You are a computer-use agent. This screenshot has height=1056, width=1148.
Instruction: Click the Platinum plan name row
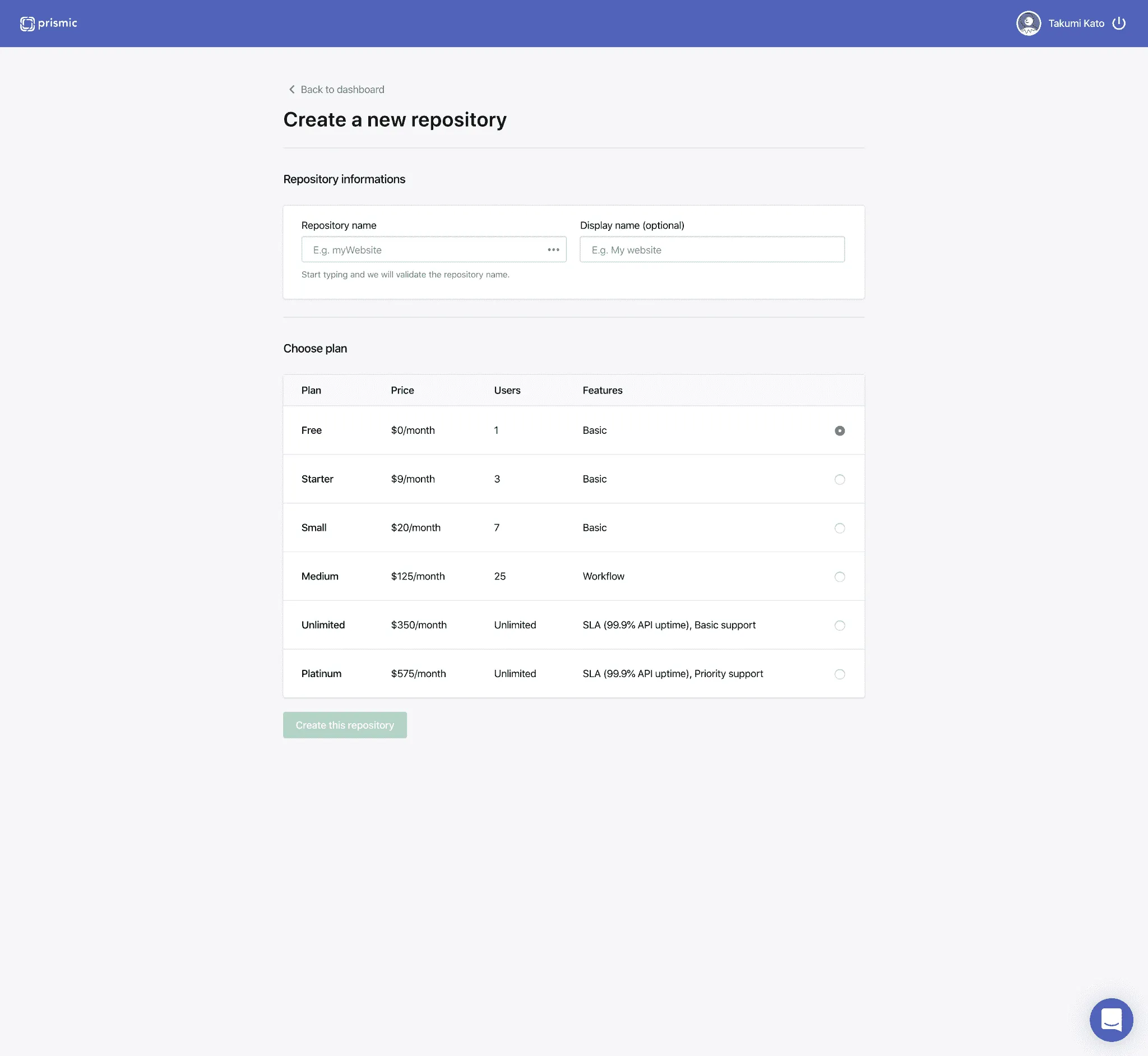[321, 674]
